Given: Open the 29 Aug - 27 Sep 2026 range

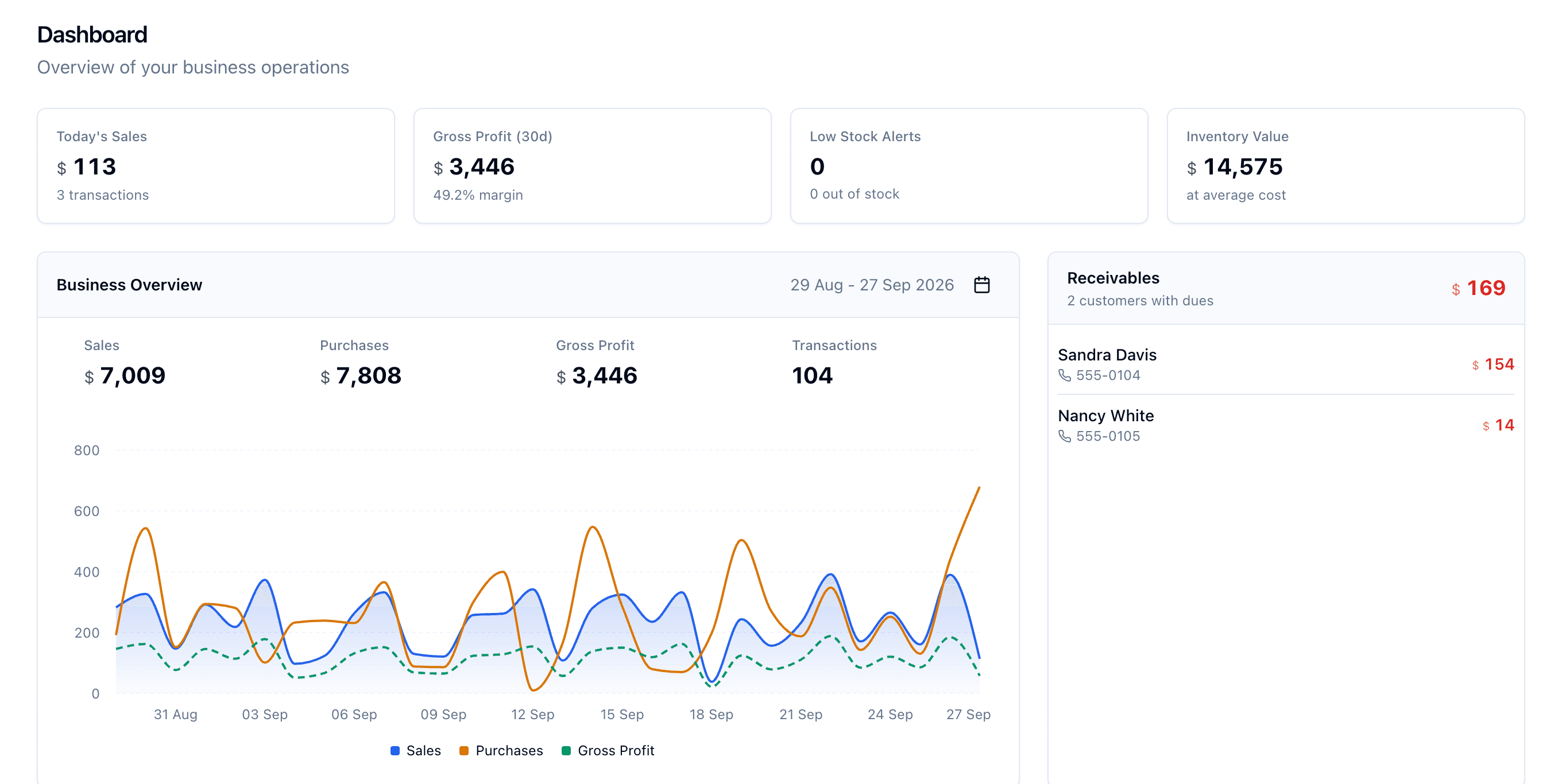Looking at the screenshot, I should click(872, 285).
